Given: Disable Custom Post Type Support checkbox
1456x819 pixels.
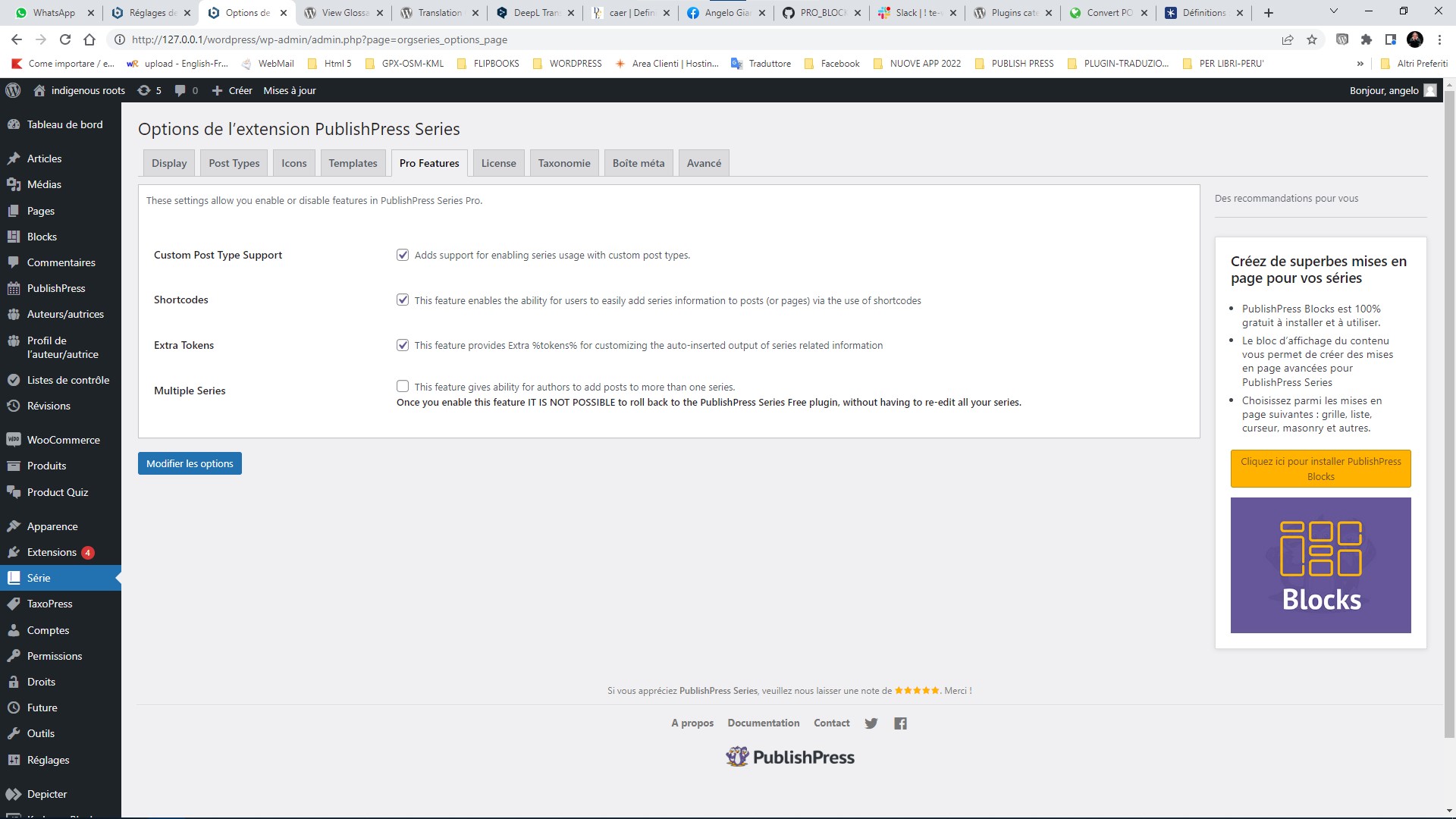Looking at the screenshot, I should point(403,255).
